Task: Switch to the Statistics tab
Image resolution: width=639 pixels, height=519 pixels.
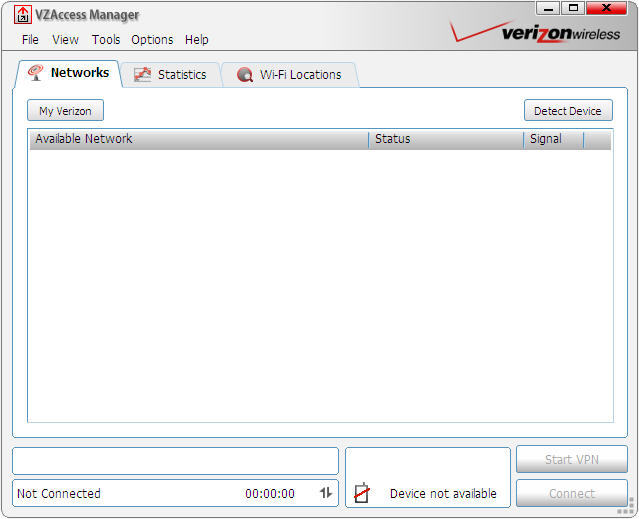Action: tap(171, 75)
